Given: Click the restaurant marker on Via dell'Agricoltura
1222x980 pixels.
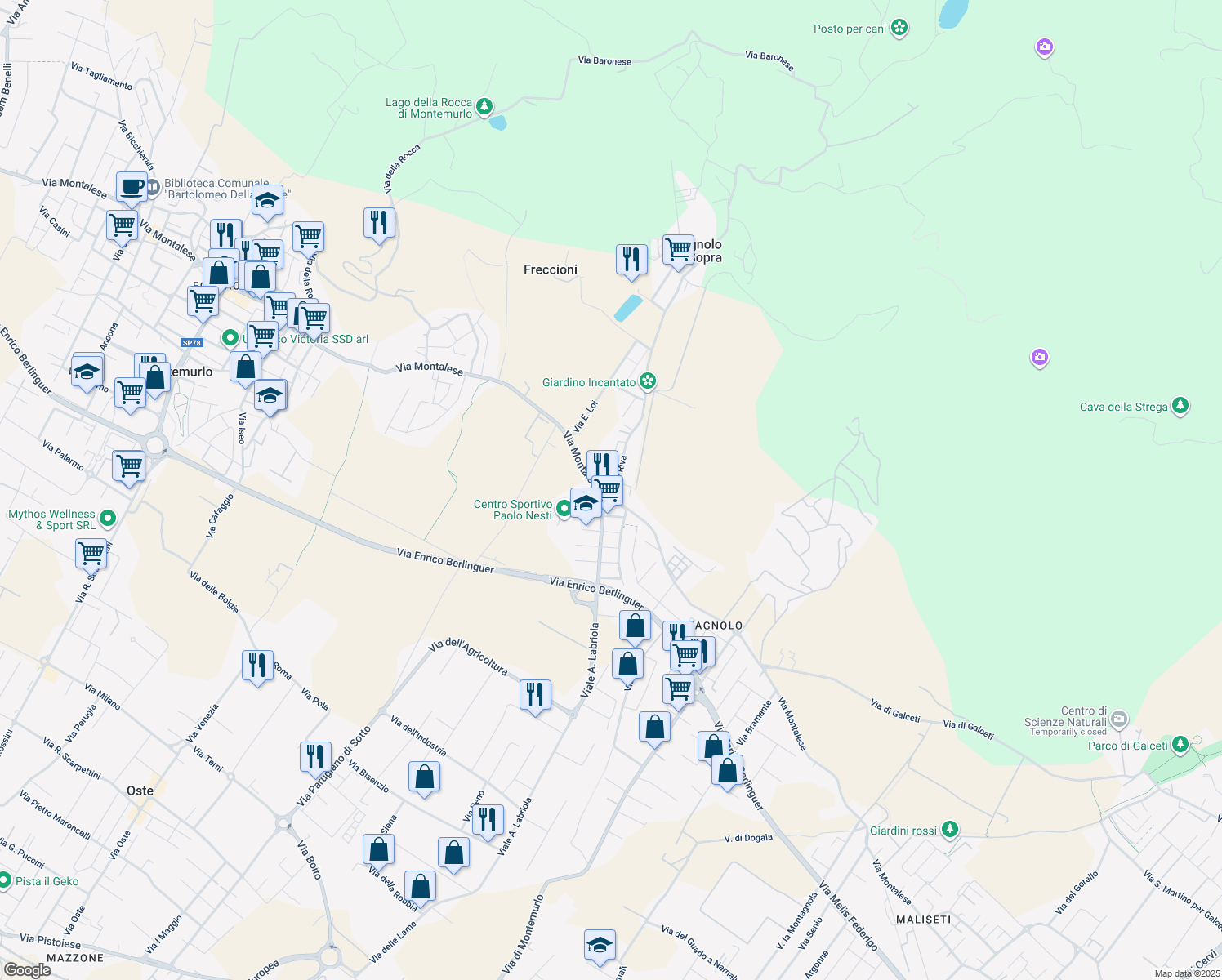Looking at the screenshot, I should click(x=535, y=695).
